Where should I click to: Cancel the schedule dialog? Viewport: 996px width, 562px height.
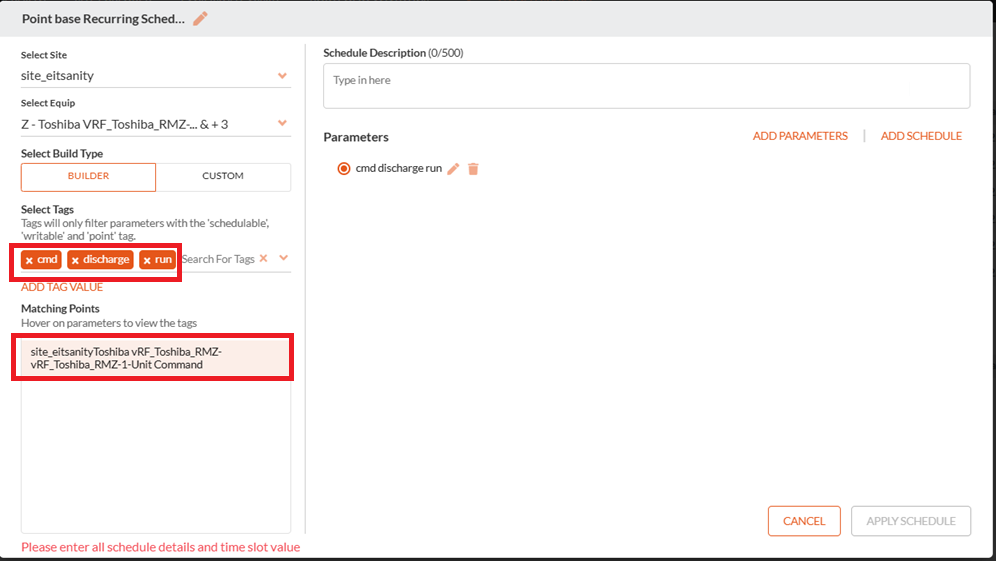[804, 521]
